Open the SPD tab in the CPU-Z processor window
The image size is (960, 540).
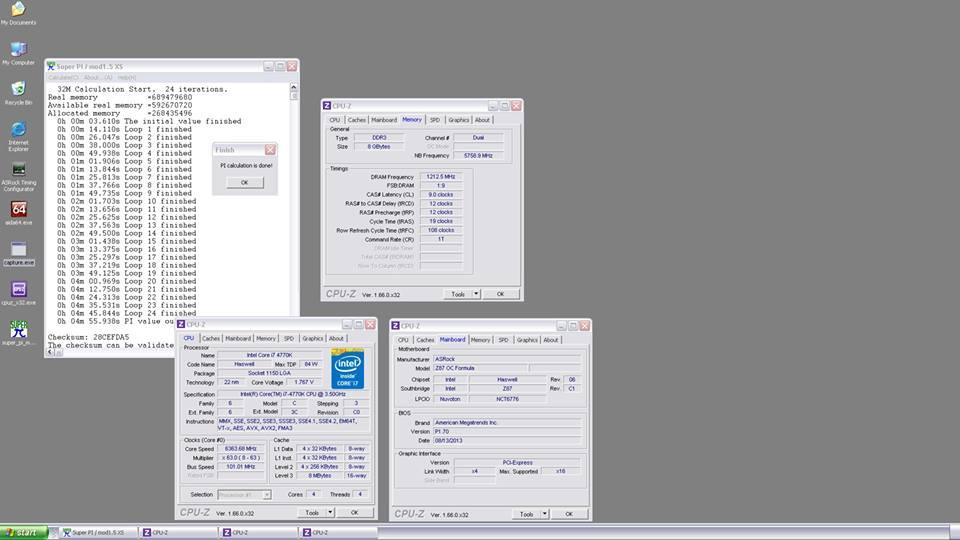tap(288, 339)
